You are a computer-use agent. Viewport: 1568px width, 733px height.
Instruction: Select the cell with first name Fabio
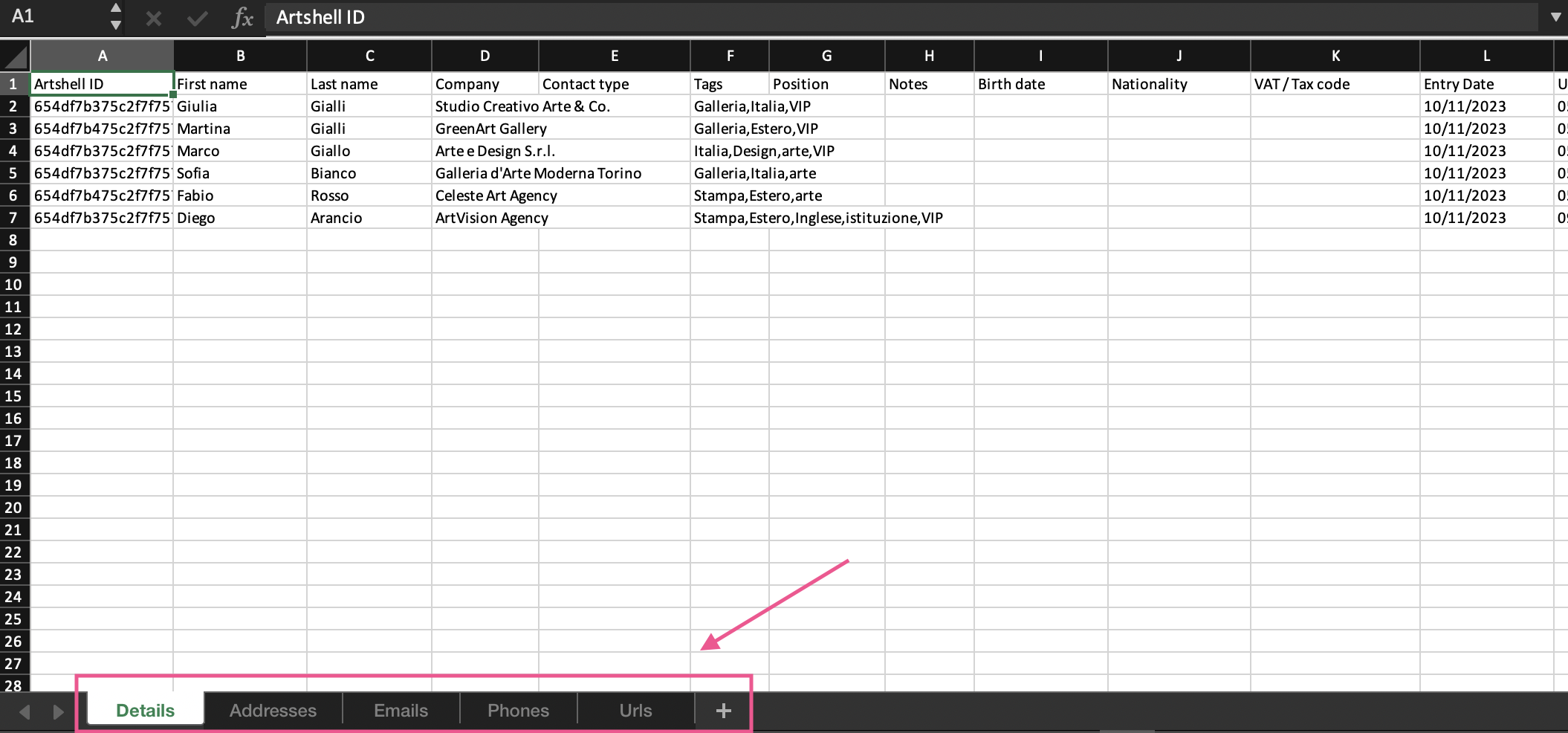click(x=240, y=196)
